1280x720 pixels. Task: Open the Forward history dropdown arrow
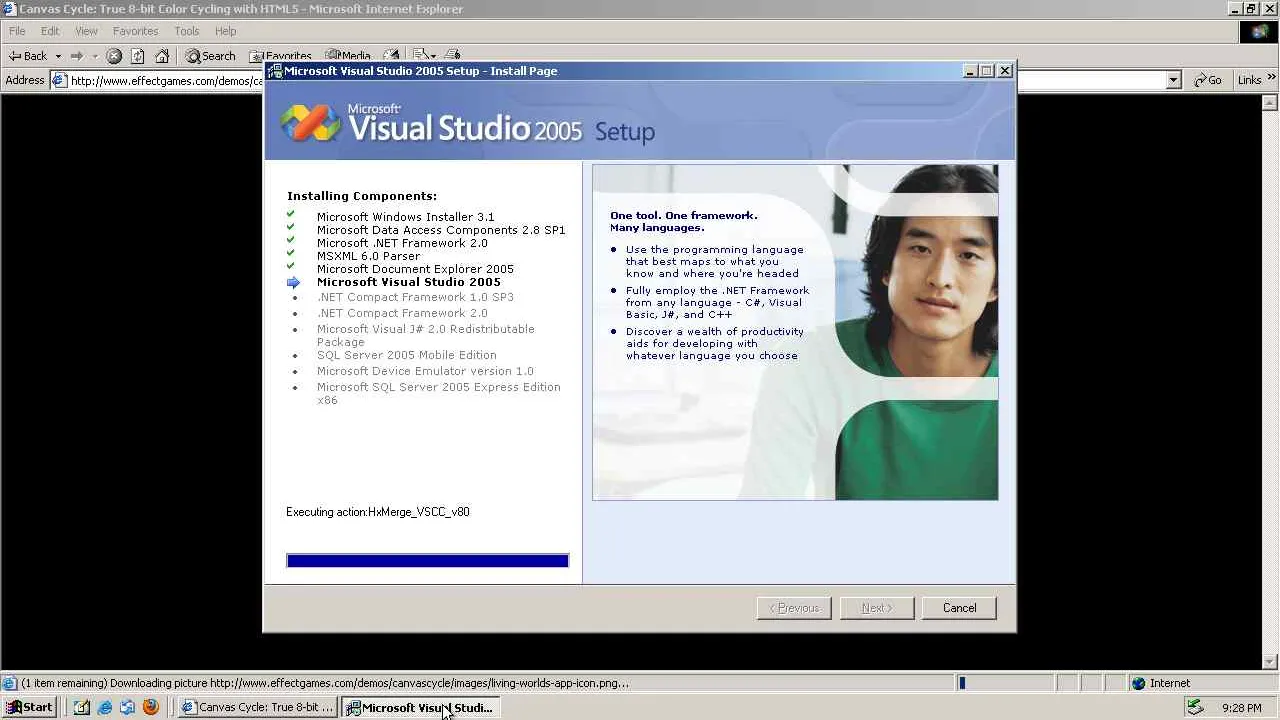pos(95,56)
